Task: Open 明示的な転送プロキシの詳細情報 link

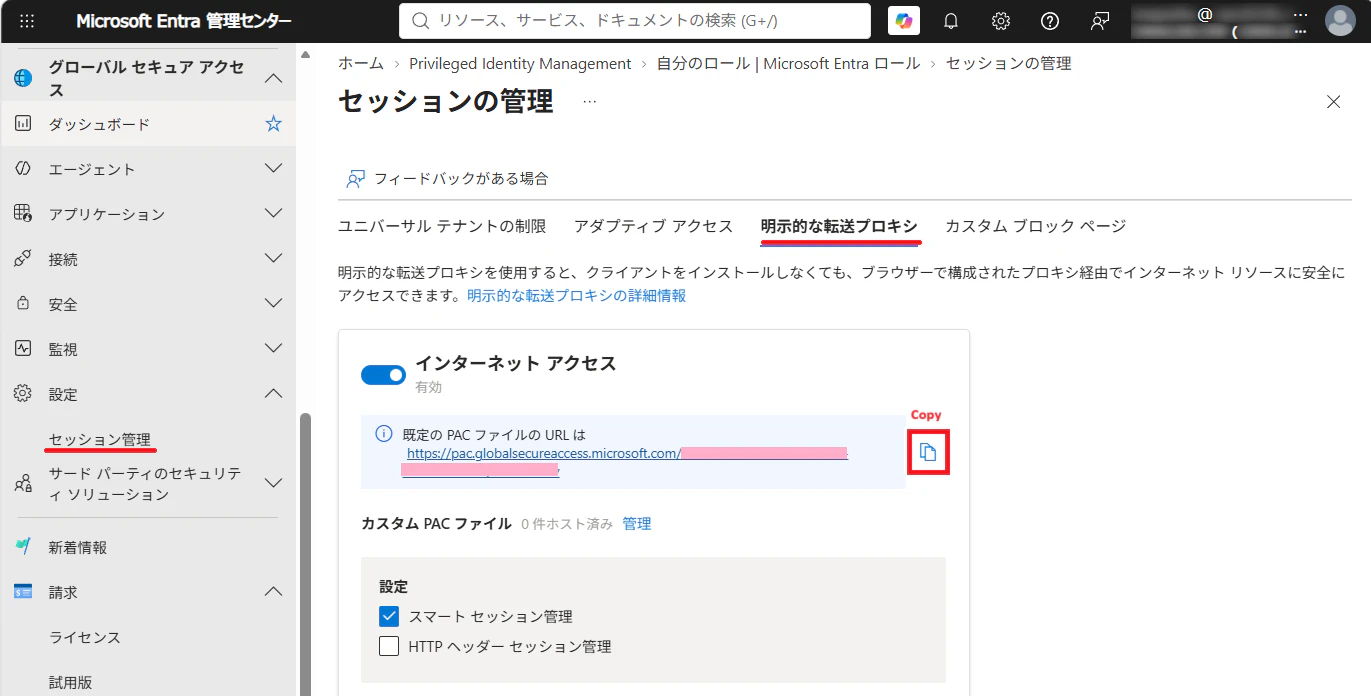Action: pyautogui.click(x=577, y=296)
